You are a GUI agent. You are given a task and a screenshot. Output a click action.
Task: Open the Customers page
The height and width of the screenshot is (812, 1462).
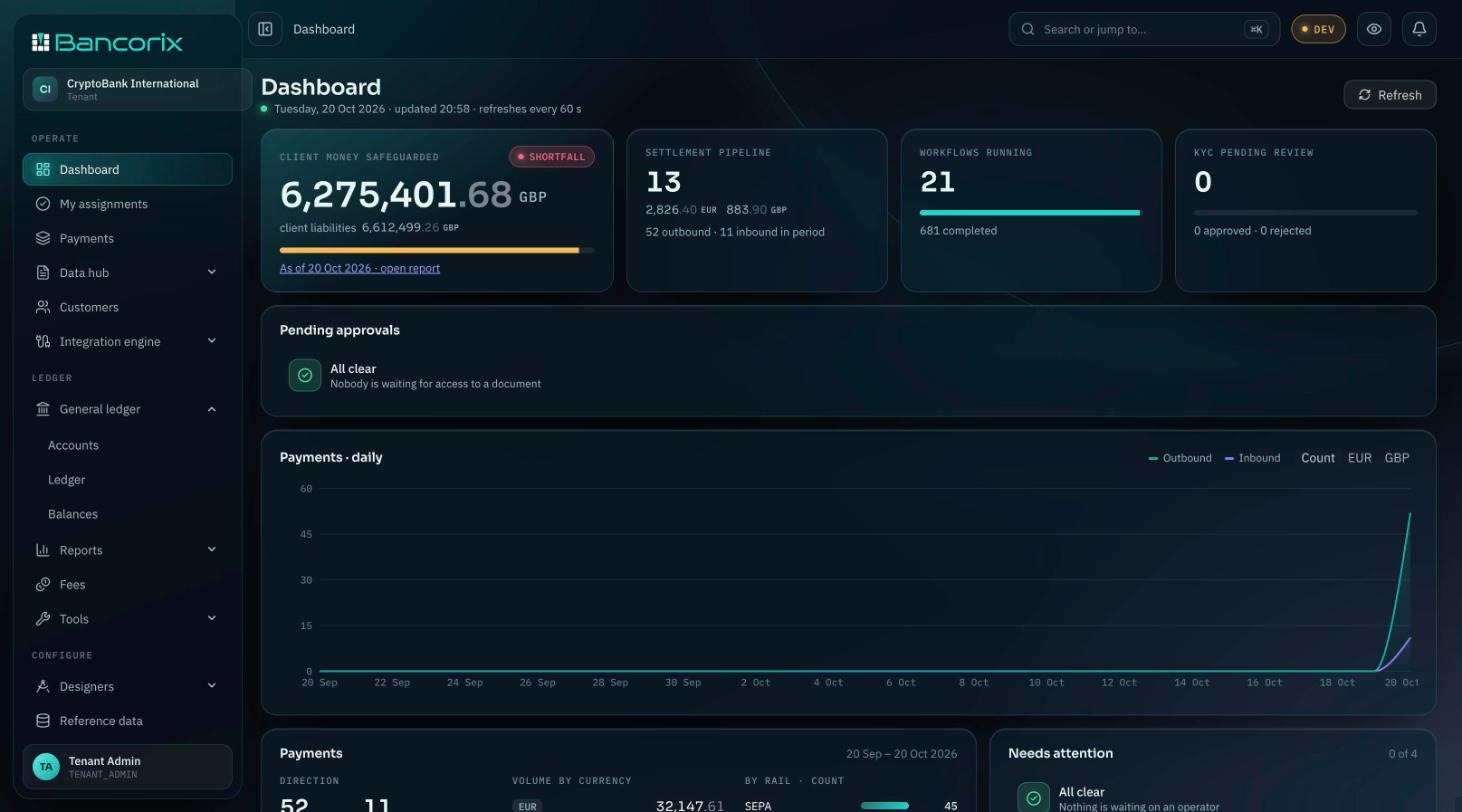click(x=127, y=307)
